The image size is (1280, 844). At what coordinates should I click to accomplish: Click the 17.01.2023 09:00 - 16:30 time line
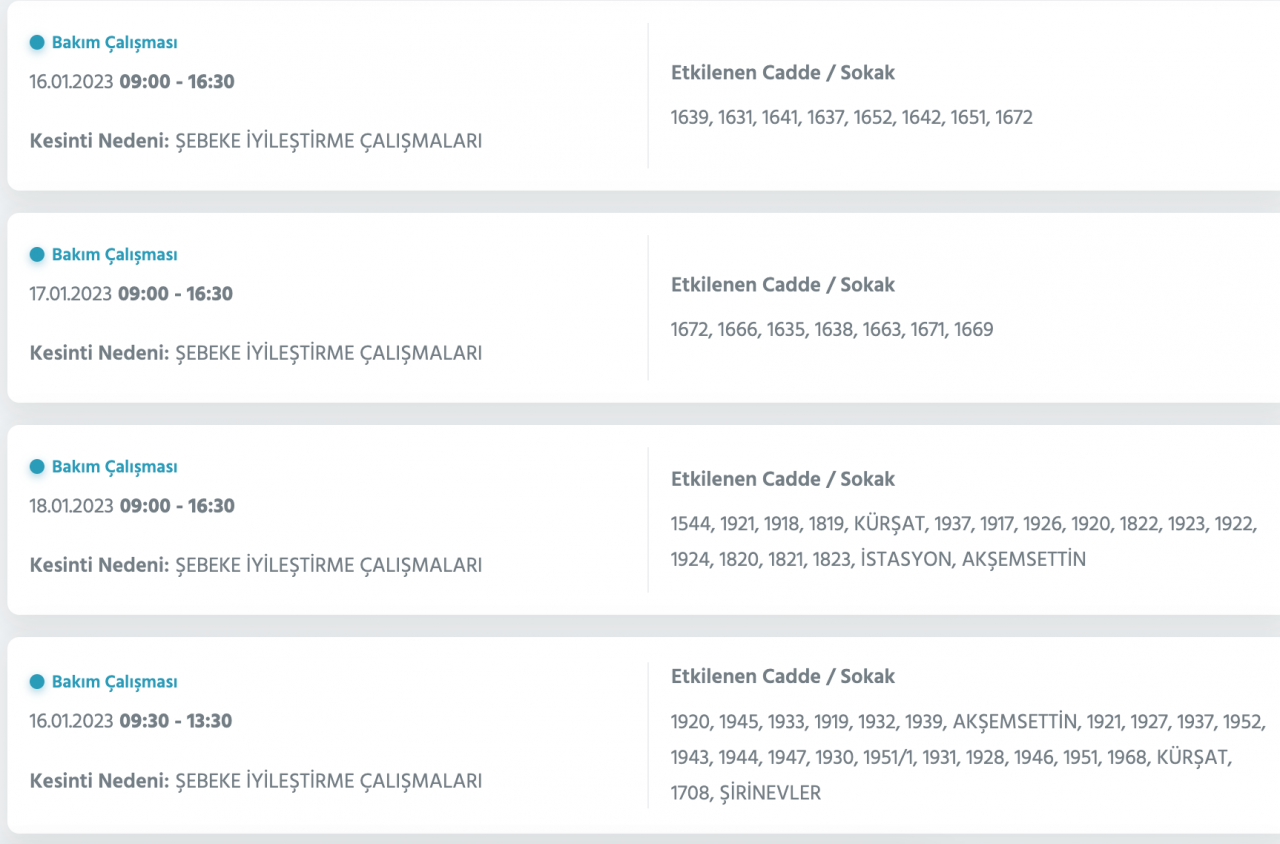(131, 294)
